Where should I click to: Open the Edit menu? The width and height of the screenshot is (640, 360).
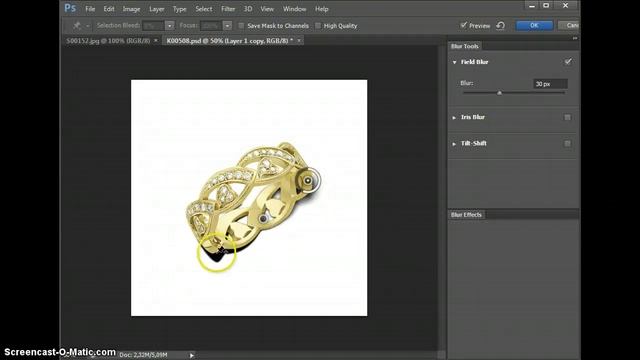tap(109, 9)
